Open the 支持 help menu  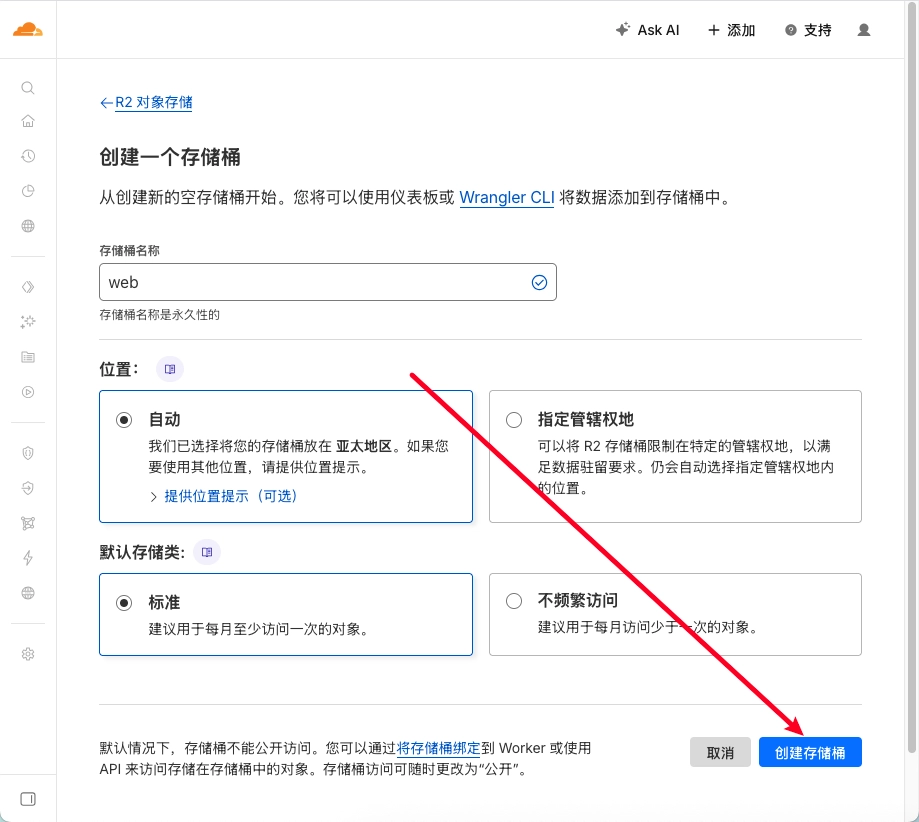(808, 30)
